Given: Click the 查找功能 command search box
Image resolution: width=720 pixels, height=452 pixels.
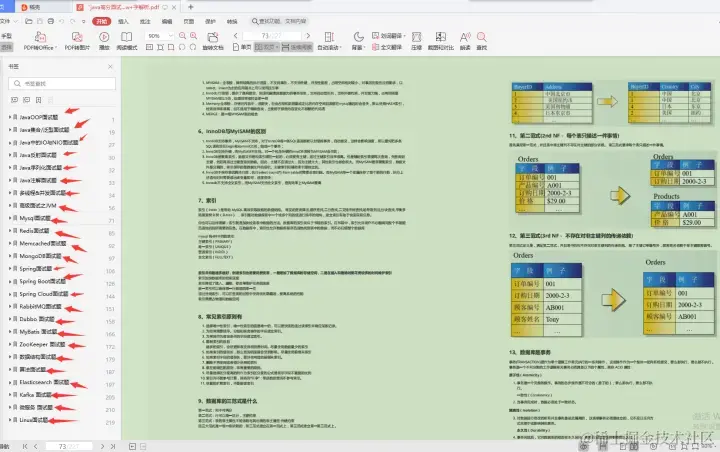Looking at the screenshot, I should (x=279, y=21).
